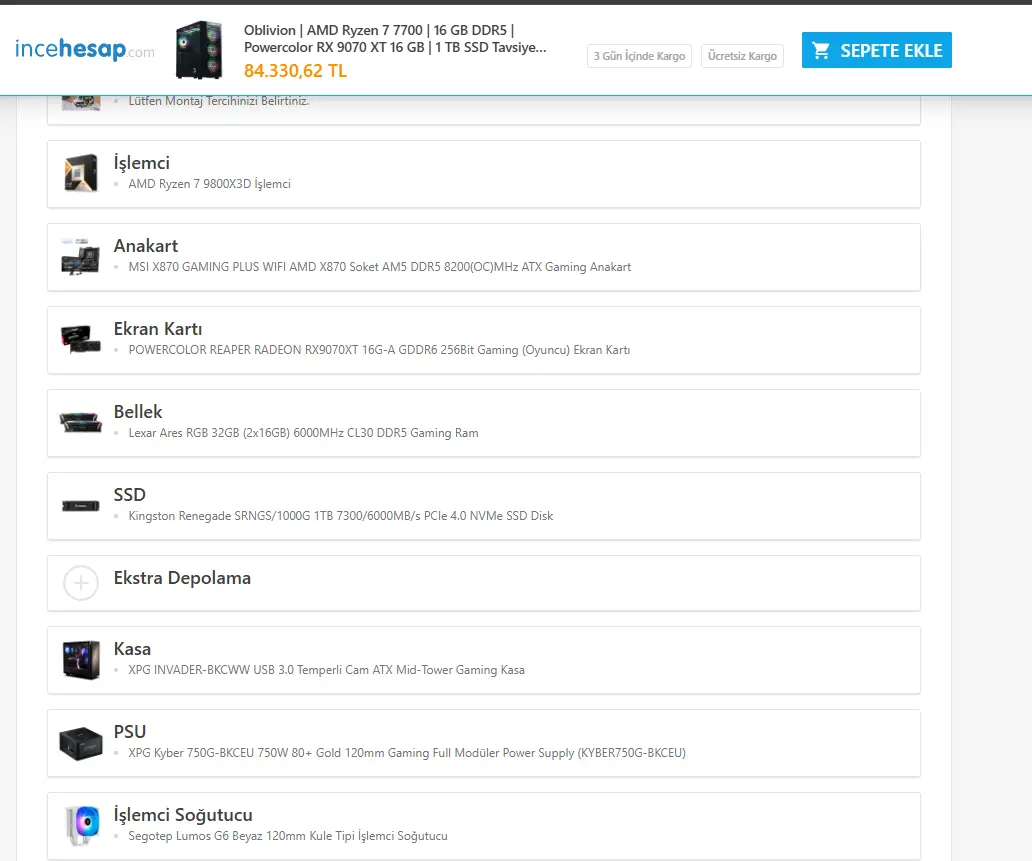Expand the İşlemci Soğutucu row heading
This screenshot has height=861, width=1032.
[x=182, y=814]
